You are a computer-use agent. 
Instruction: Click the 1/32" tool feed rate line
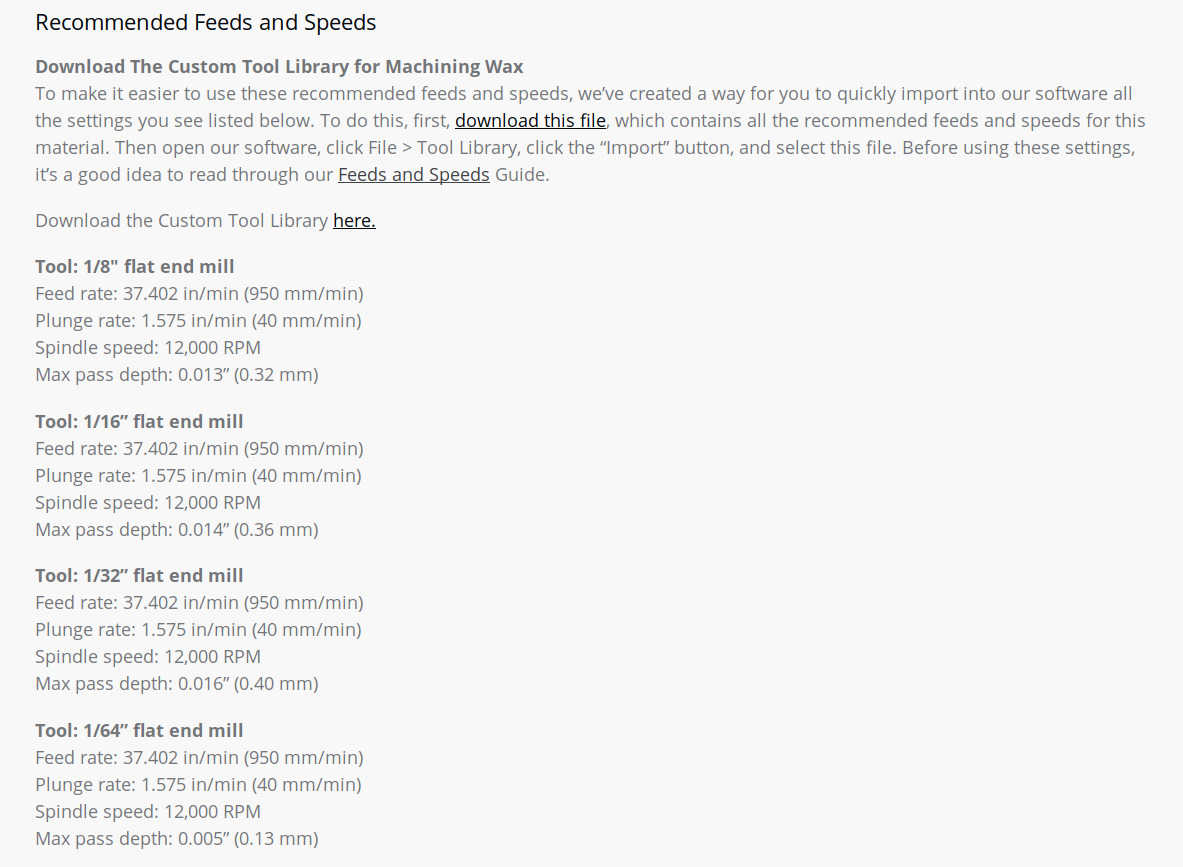point(199,603)
